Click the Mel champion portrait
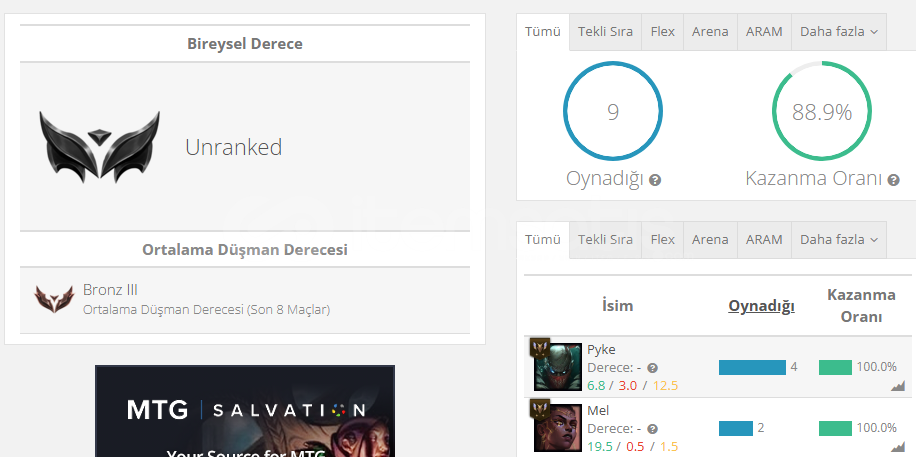The width and height of the screenshot is (916, 457). click(558, 428)
